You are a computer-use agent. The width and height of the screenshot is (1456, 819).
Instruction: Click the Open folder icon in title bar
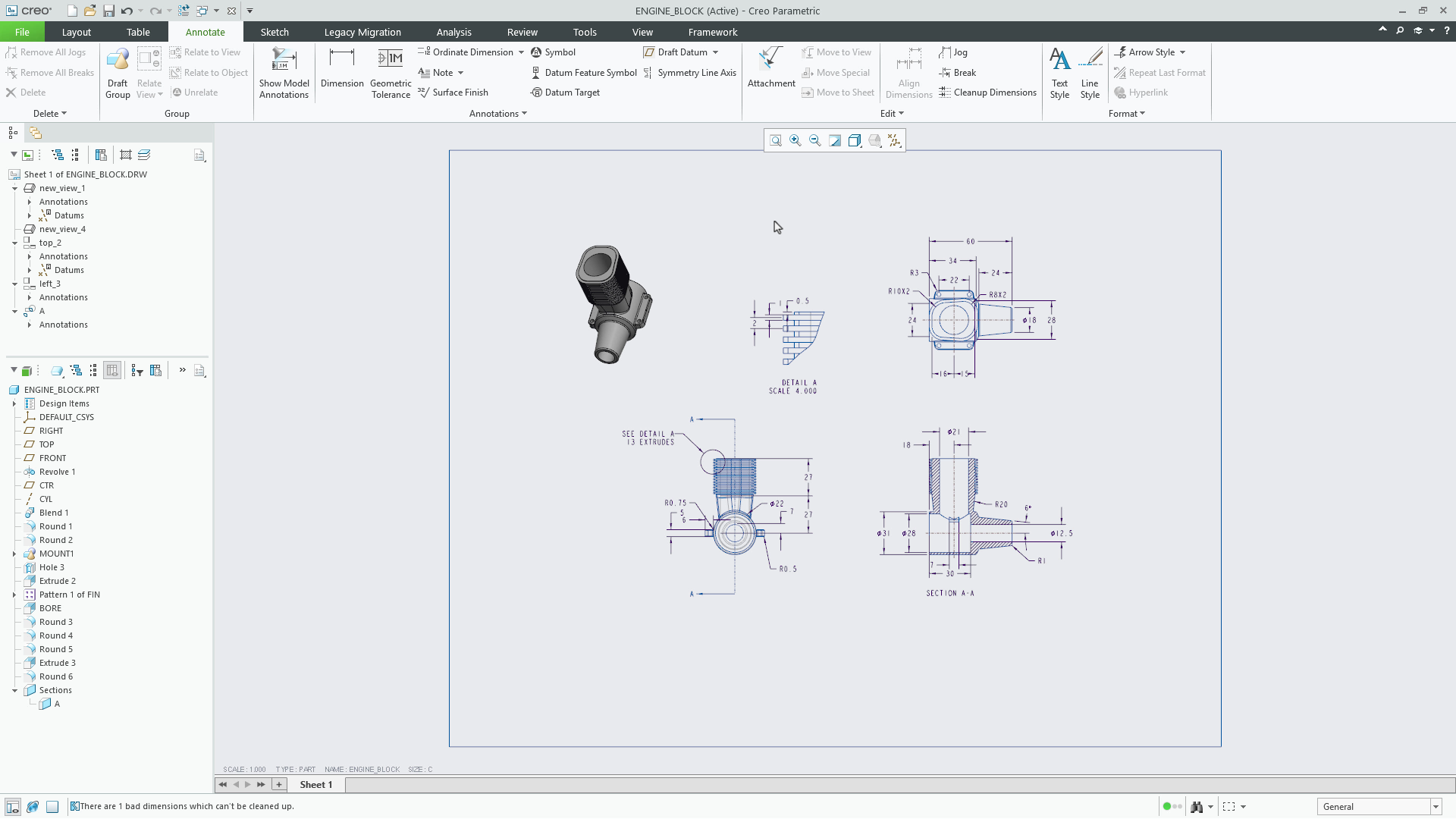89,11
